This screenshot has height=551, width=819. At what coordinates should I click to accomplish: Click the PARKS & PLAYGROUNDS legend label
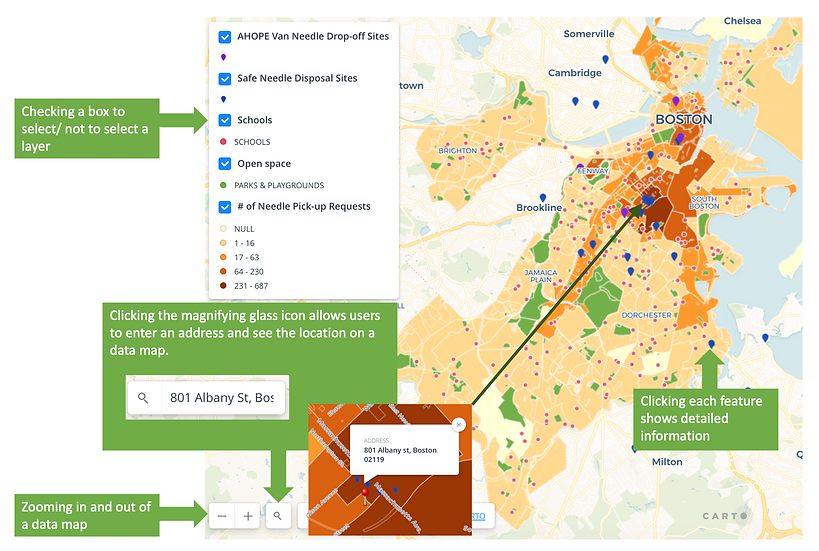tap(279, 185)
